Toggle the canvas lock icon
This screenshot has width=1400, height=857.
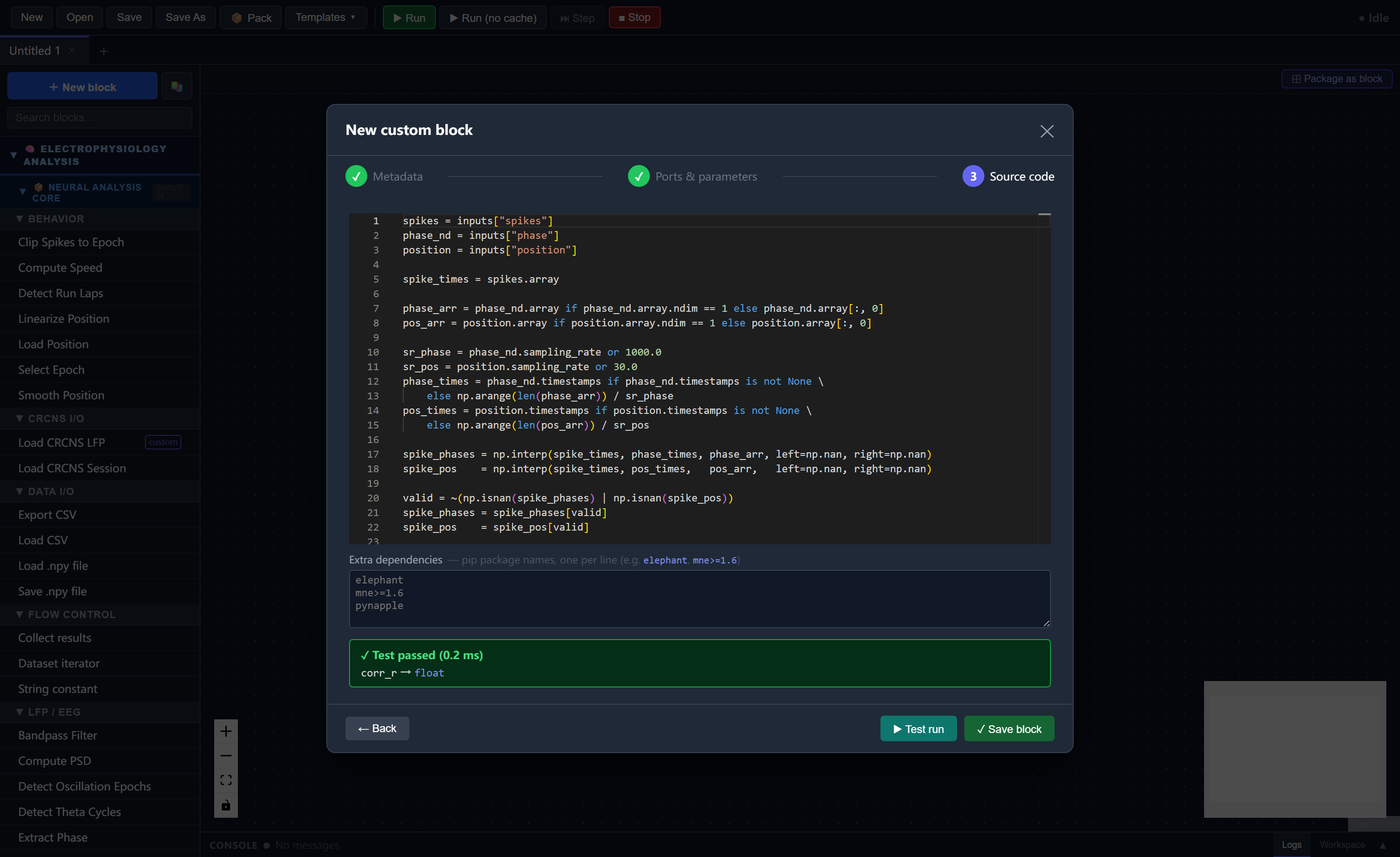[226, 805]
